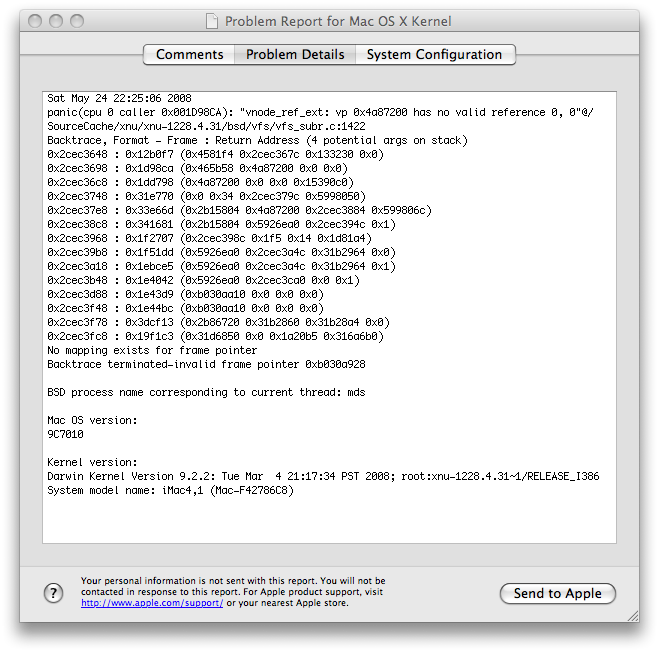Open the apple.com support link
This screenshot has height=652, width=659.
152,603
